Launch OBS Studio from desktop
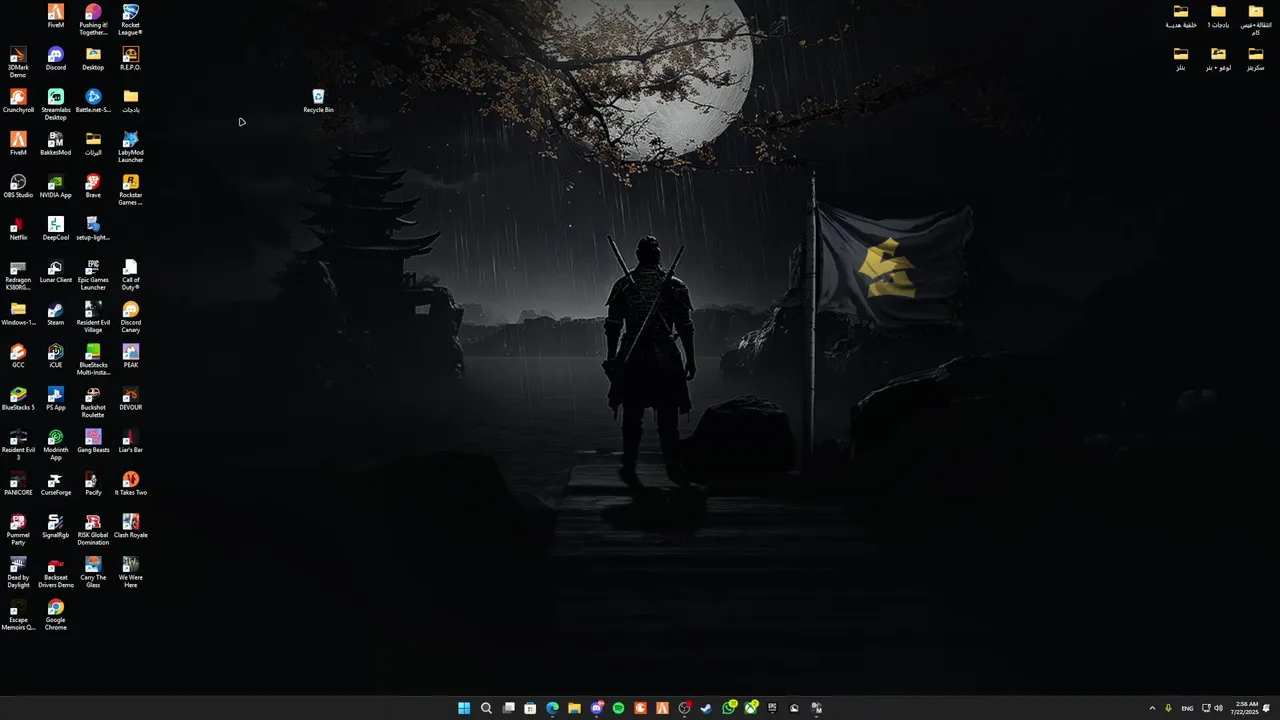Viewport: 1280px width, 720px height. (x=18, y=186)
